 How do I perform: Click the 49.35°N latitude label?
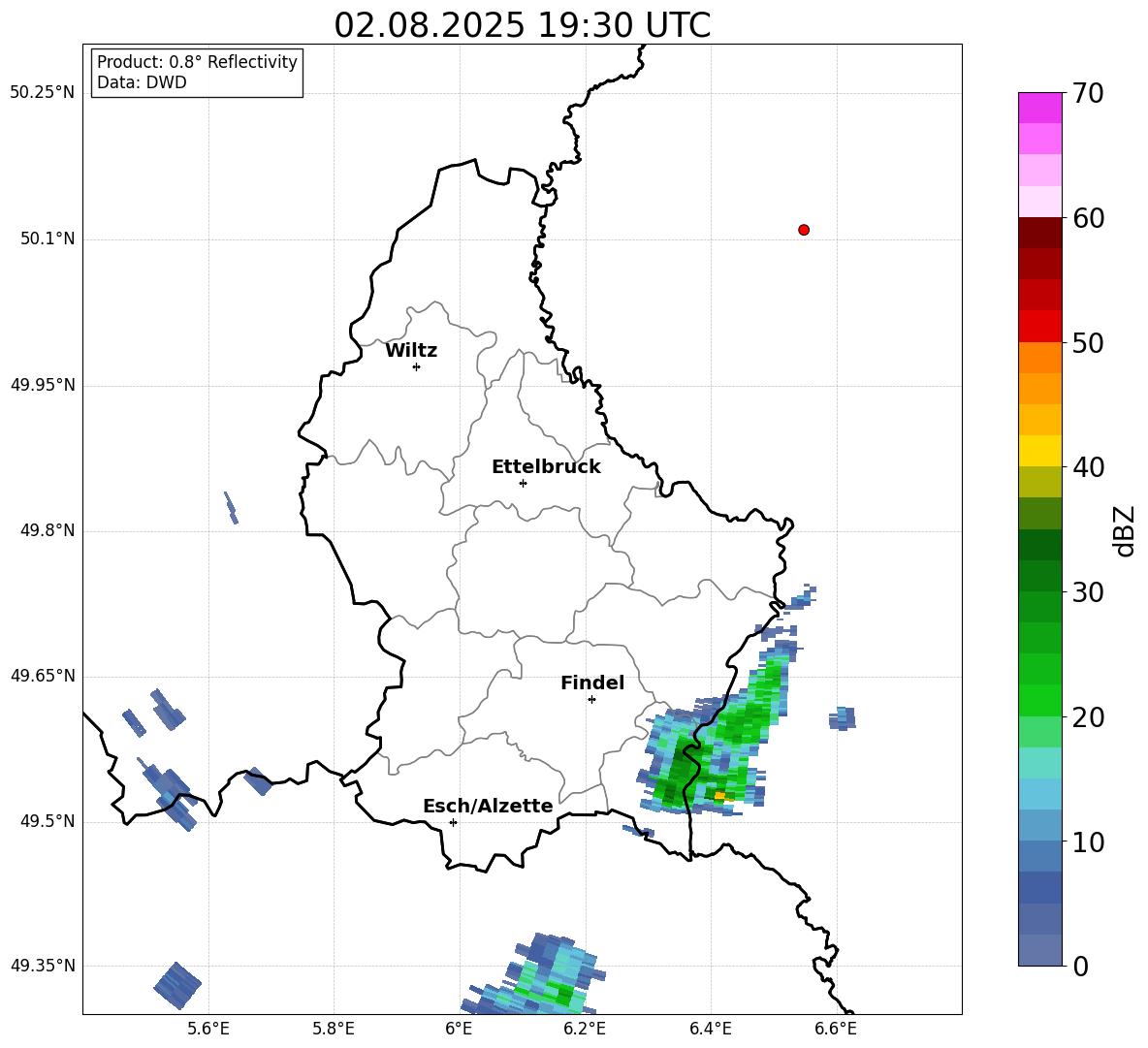click(x=43, y=966)
